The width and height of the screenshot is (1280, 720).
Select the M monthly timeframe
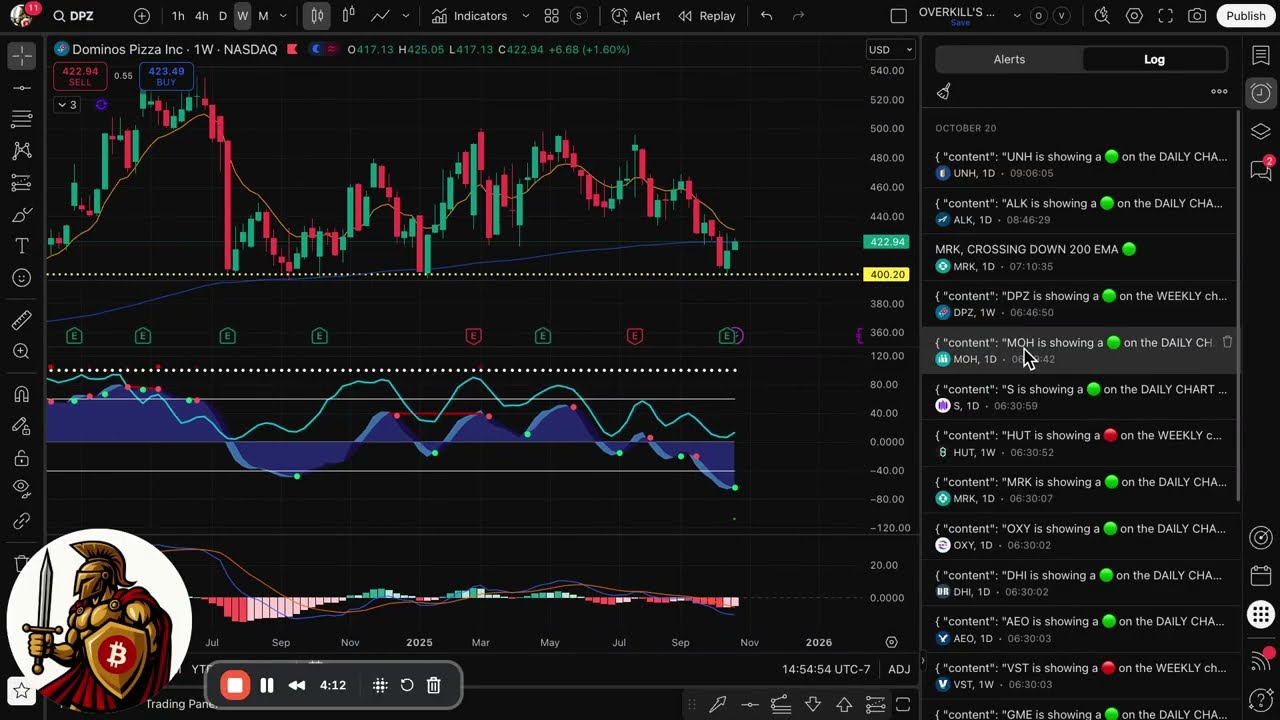tap(263, 16)
